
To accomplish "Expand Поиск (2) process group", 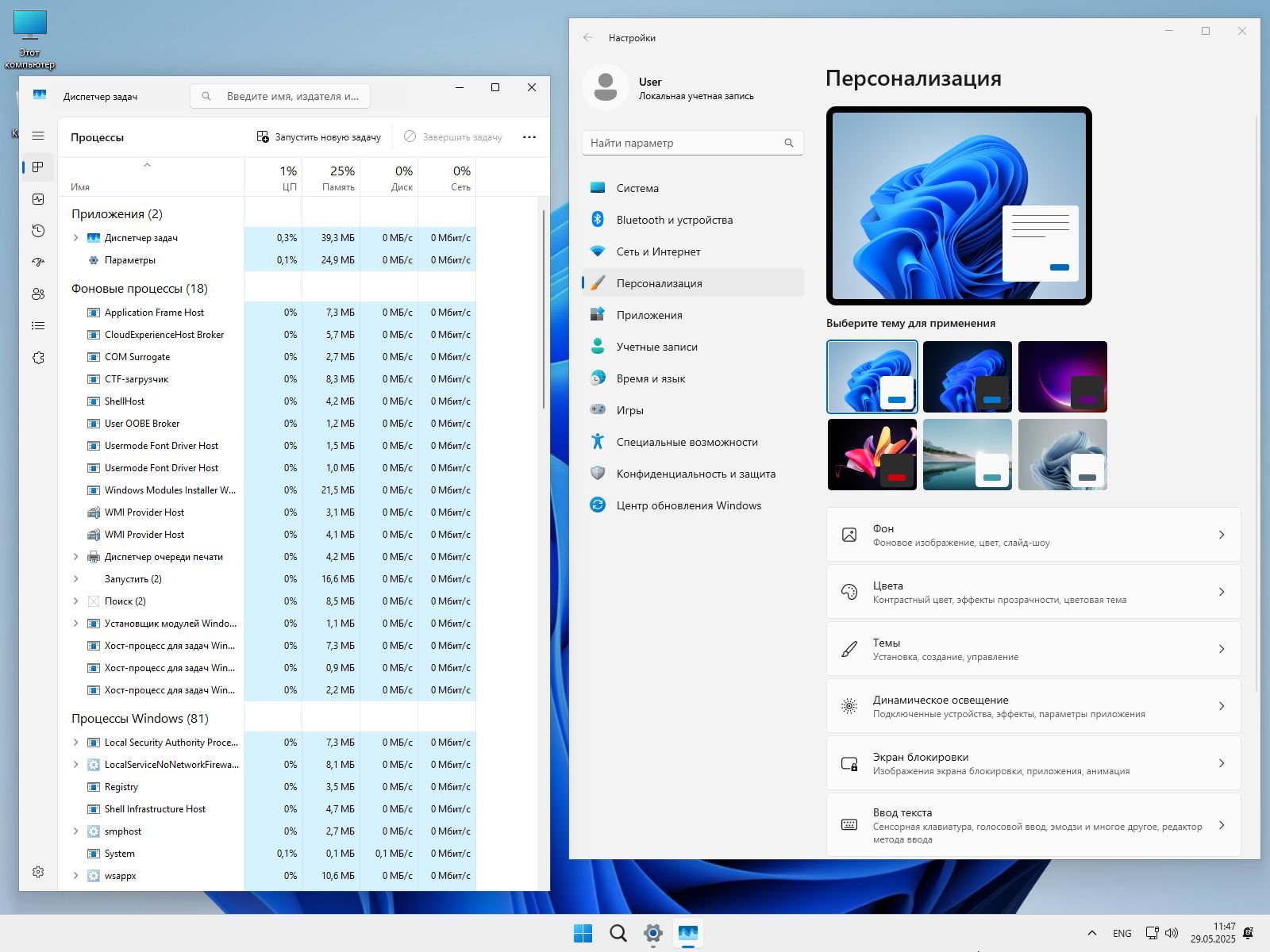I will click(75, 601).
